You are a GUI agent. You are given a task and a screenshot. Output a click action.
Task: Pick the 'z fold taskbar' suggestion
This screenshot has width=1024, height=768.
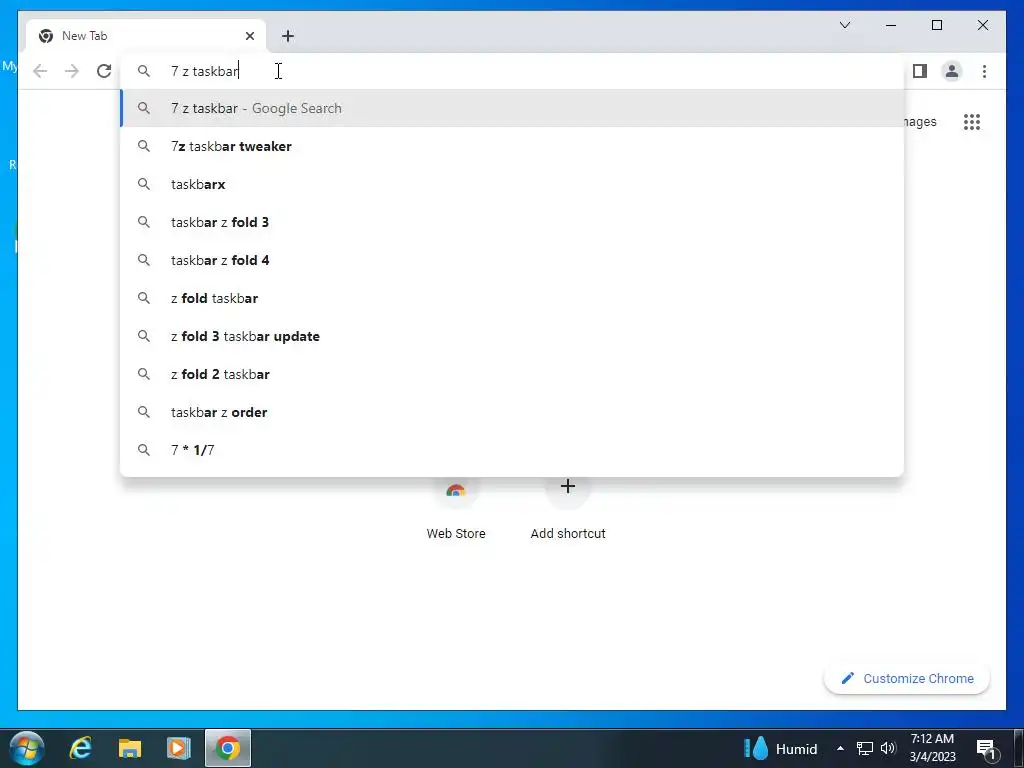pos(512,298)
